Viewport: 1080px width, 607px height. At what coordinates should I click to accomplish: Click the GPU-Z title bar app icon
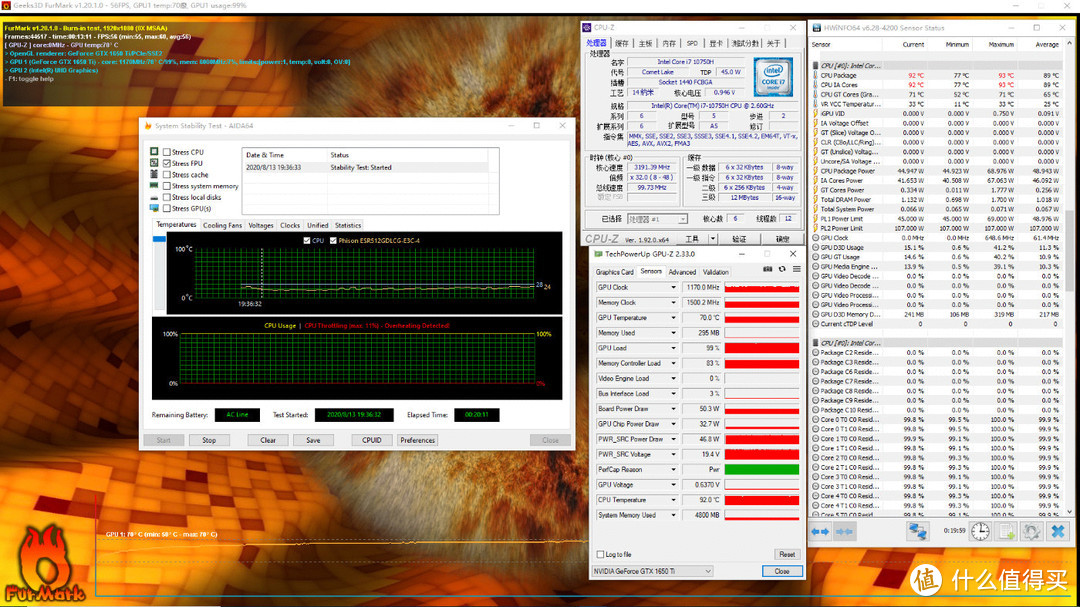pos(598,254)
